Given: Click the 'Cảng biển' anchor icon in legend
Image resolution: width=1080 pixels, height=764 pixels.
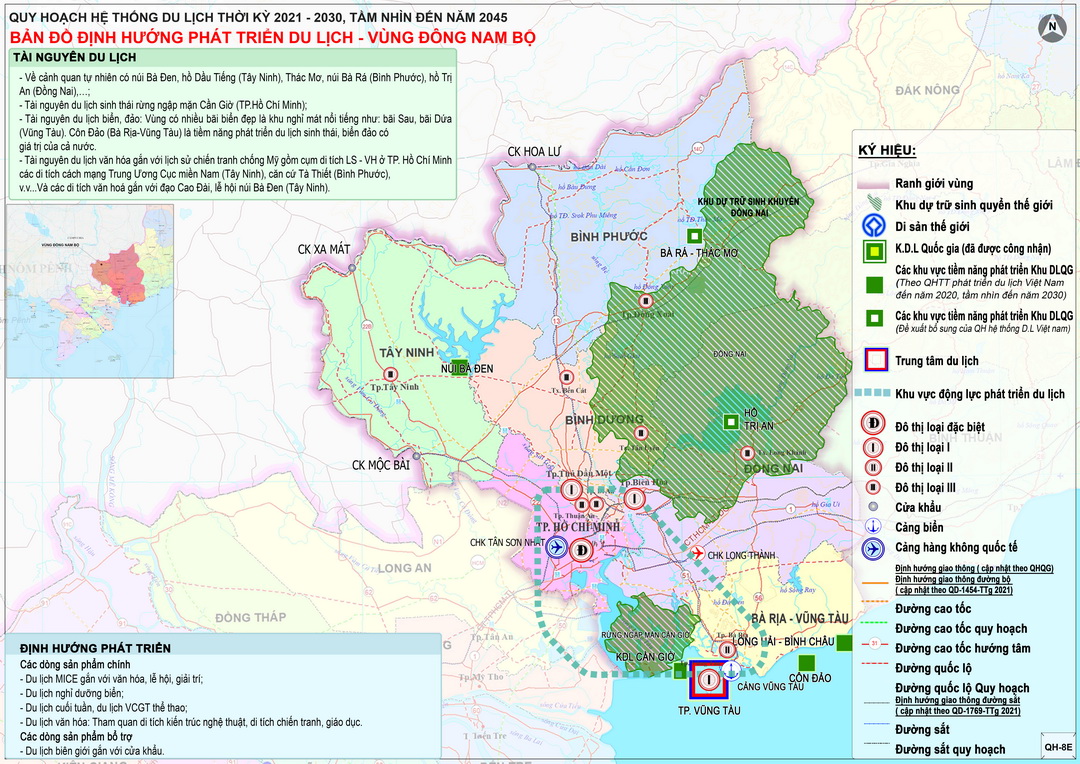Looking at the screenshot, I should click(x=872, y=527).
